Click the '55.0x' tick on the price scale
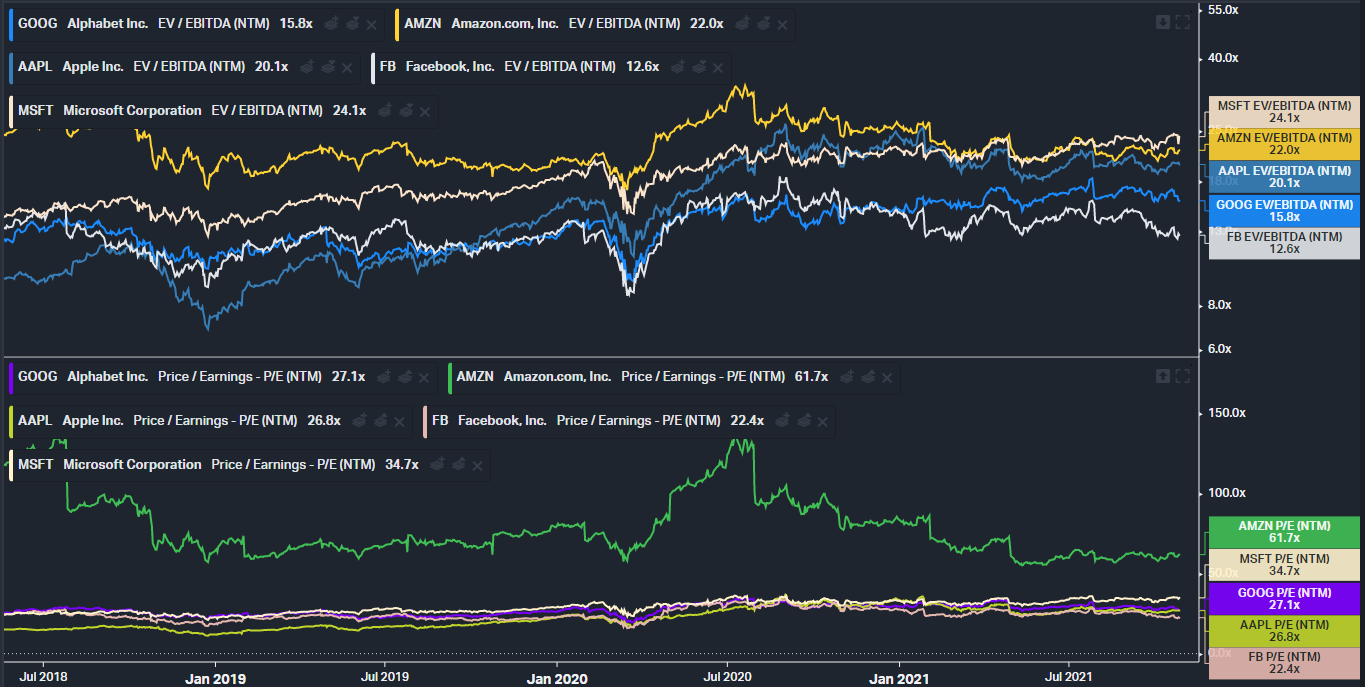Image resolution: width=1365 pixels, height=687 pixels. [1224, 10]
